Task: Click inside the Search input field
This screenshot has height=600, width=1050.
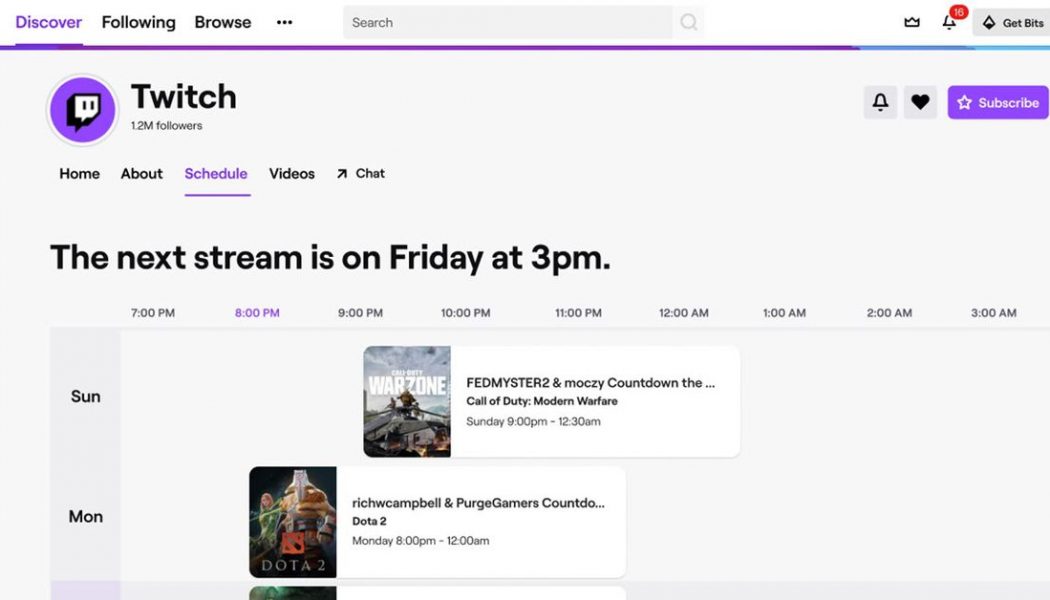Action: click(500, 21)
